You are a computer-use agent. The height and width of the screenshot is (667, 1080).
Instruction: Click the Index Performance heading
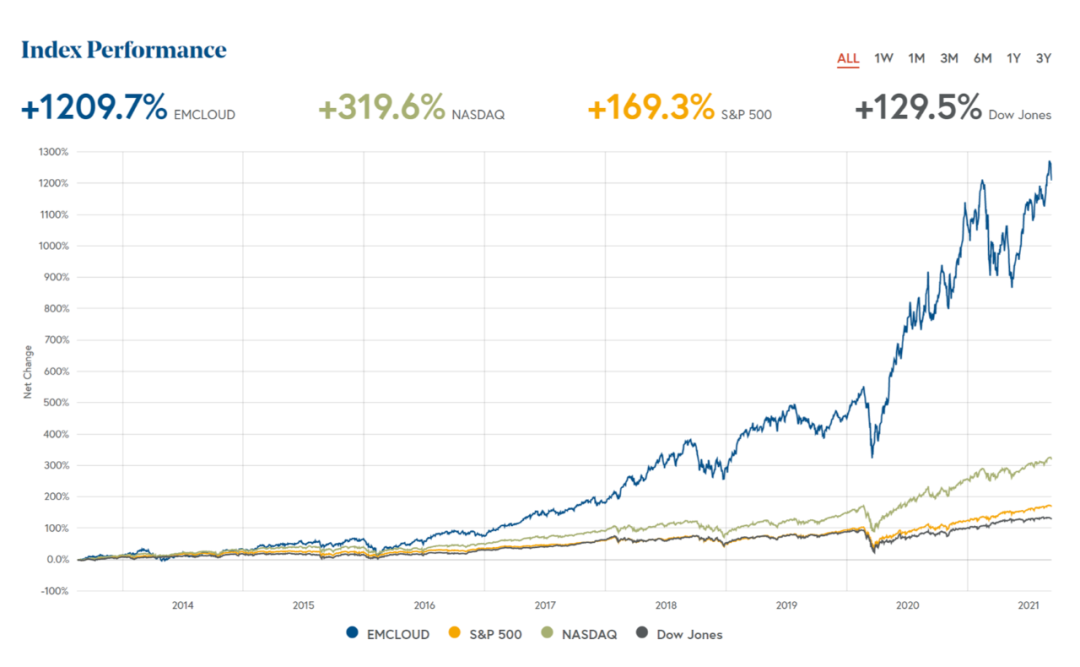pyautogui.click(x=124, y=50)
